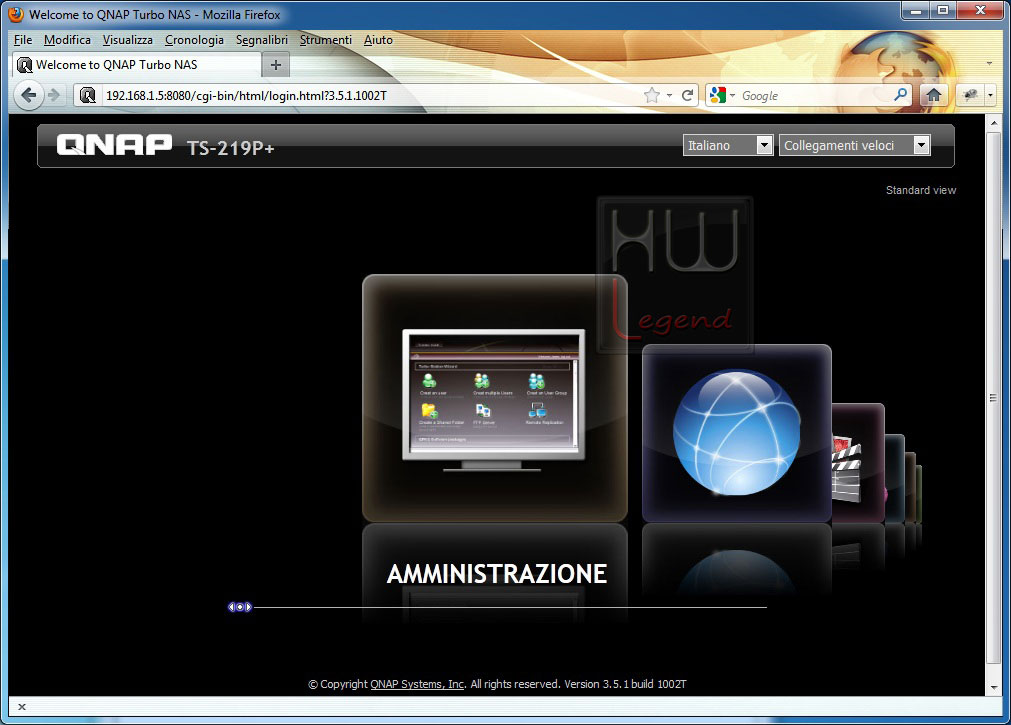
Task: Open the blue globe Web tile
Action: pos(736,433)
